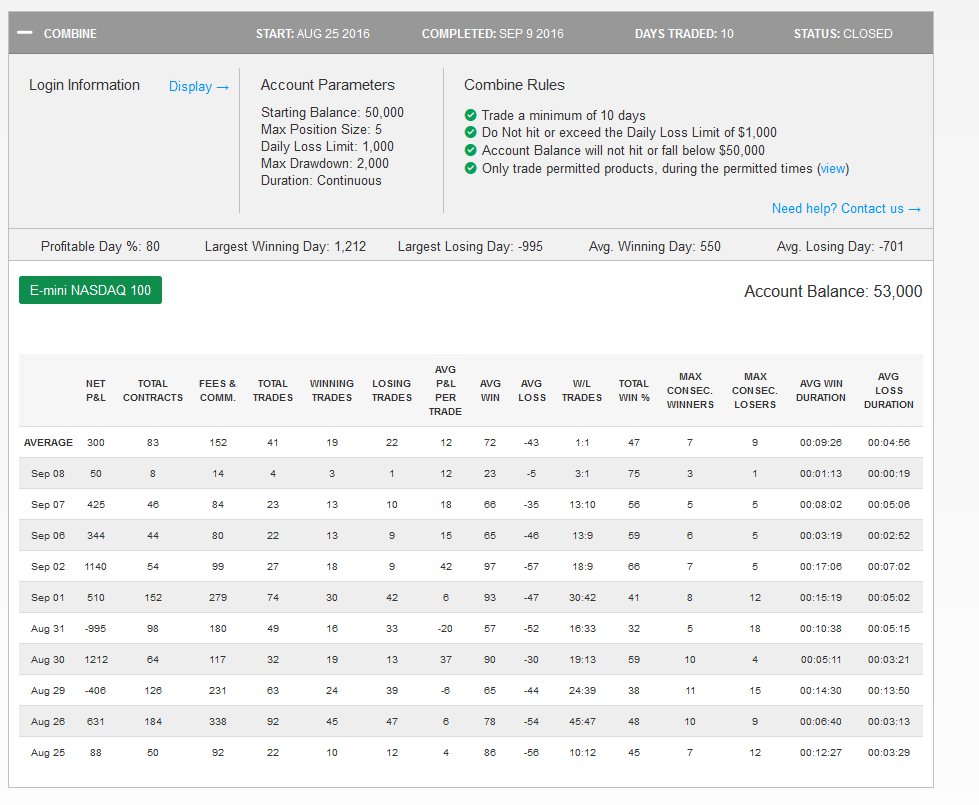979x805 pixels.
Task: Select the Aug 30 row date
Action: (48, 659)
